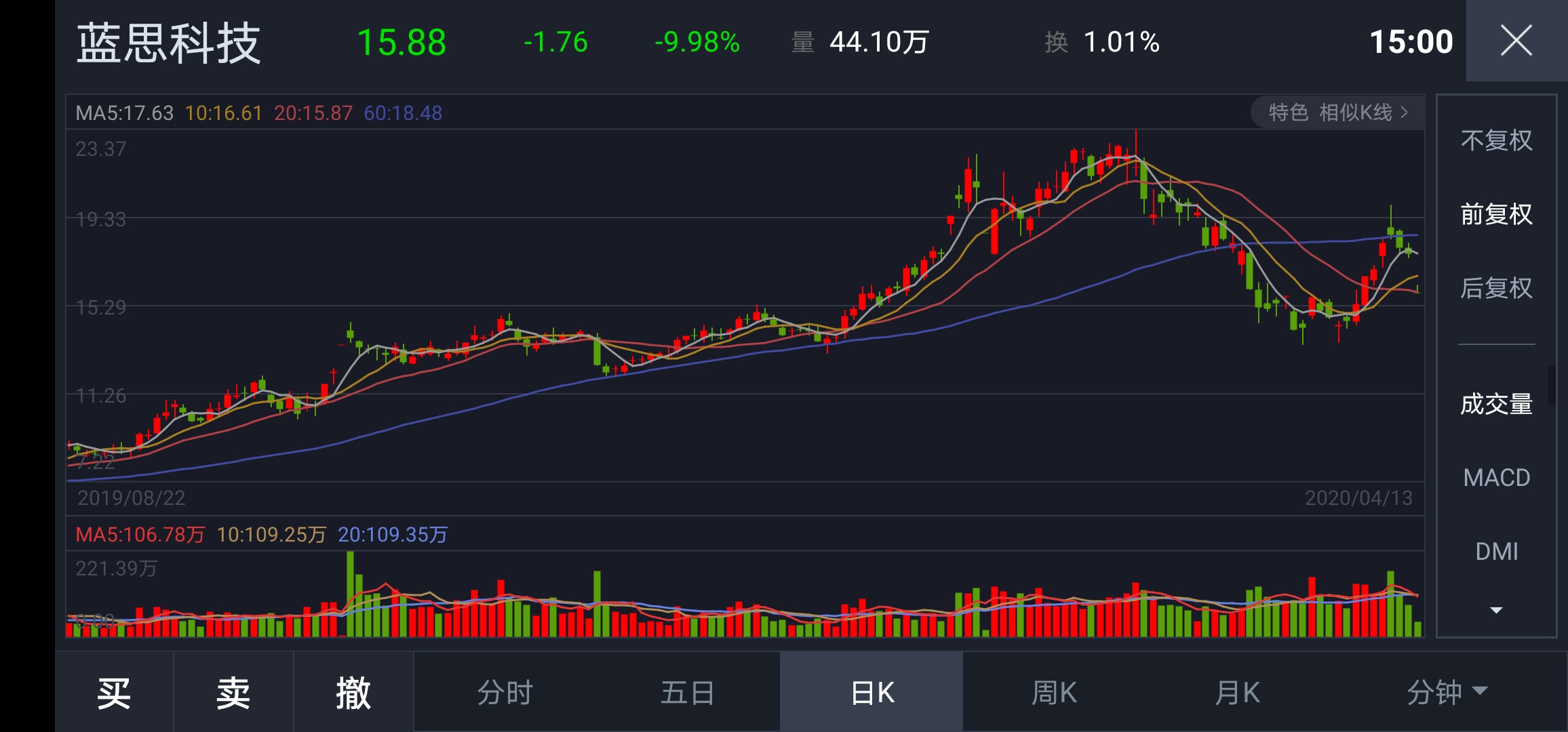Click the current price 15.88
Screen dimensions: 1568x732
(401, 43)
